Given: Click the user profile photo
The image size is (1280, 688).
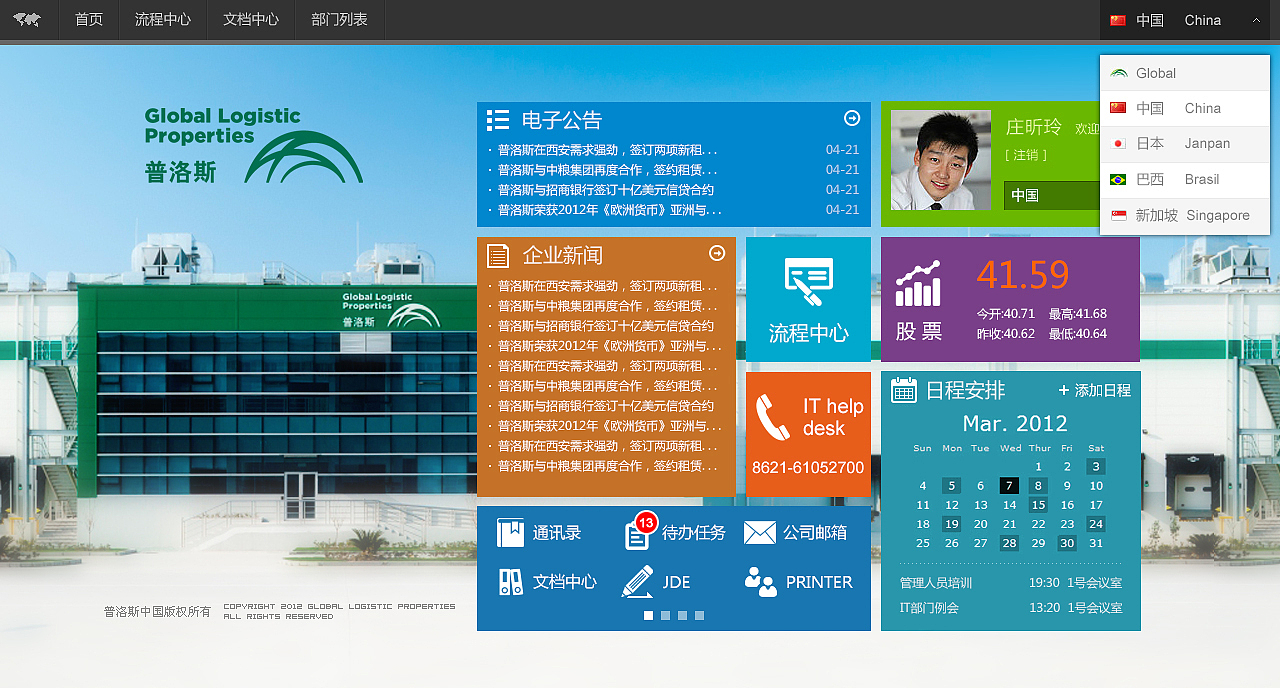Looking at the screenshot, I should coord(941,160).
